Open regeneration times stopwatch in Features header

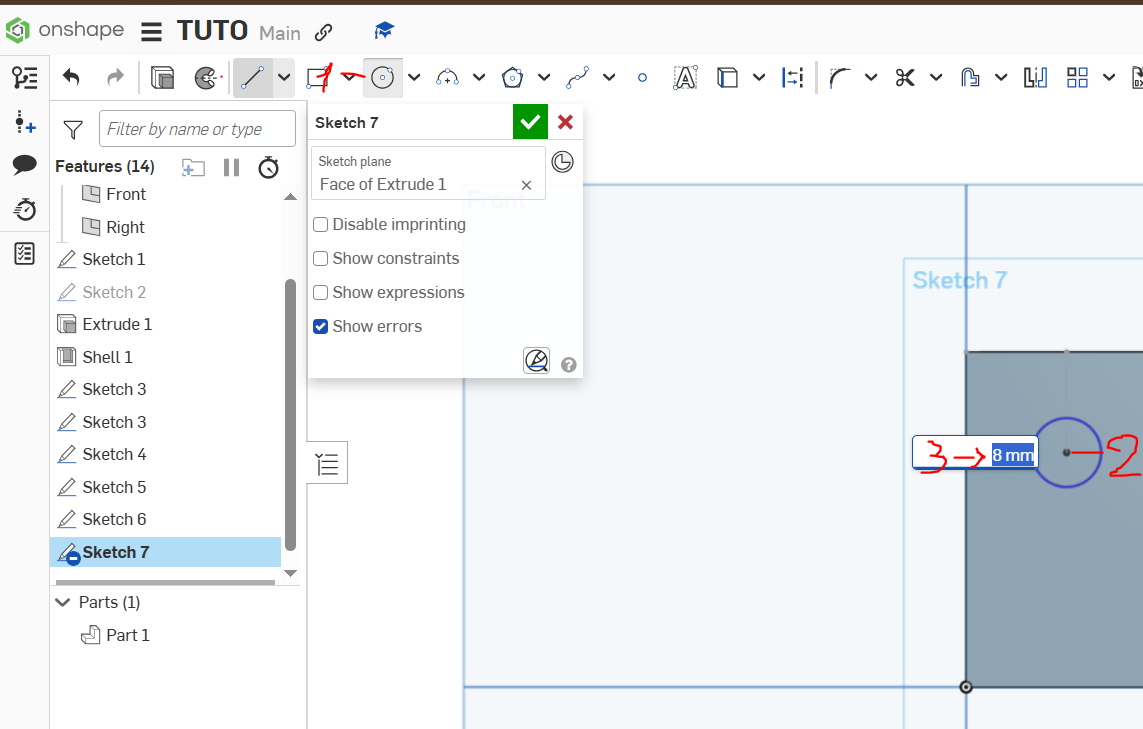(x=269, y=168)
